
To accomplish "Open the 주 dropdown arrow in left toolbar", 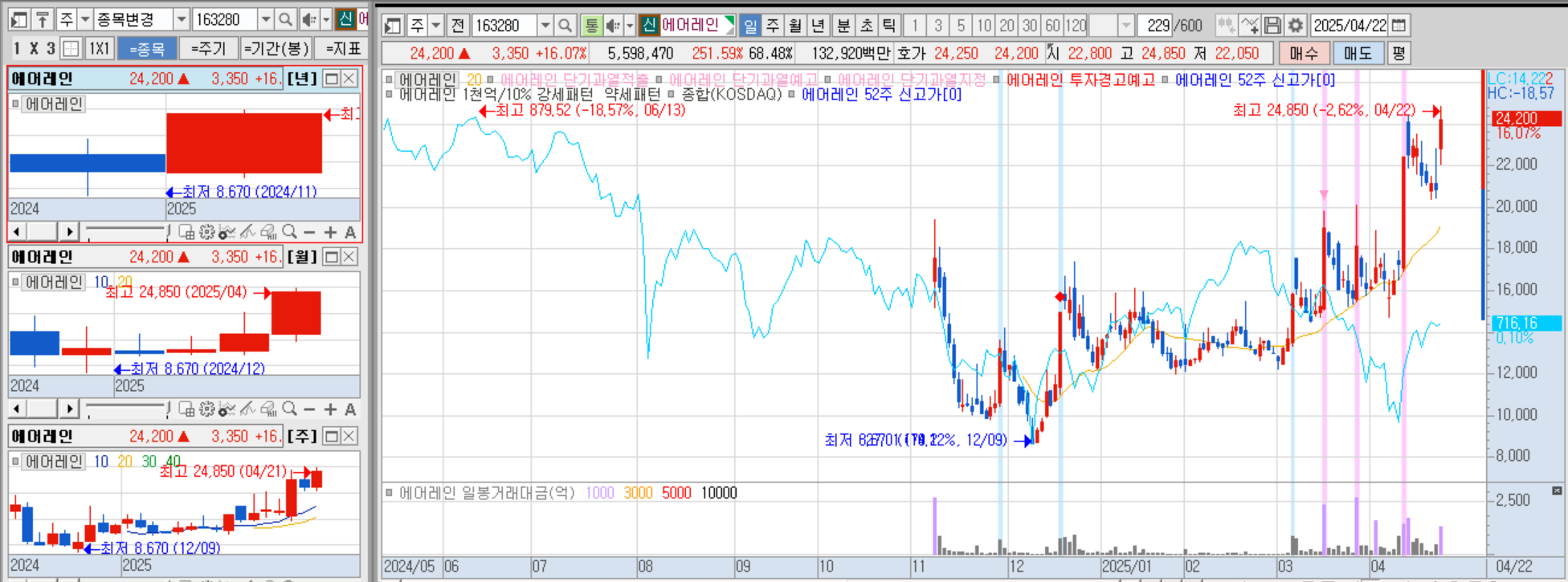I will [84, 19].
